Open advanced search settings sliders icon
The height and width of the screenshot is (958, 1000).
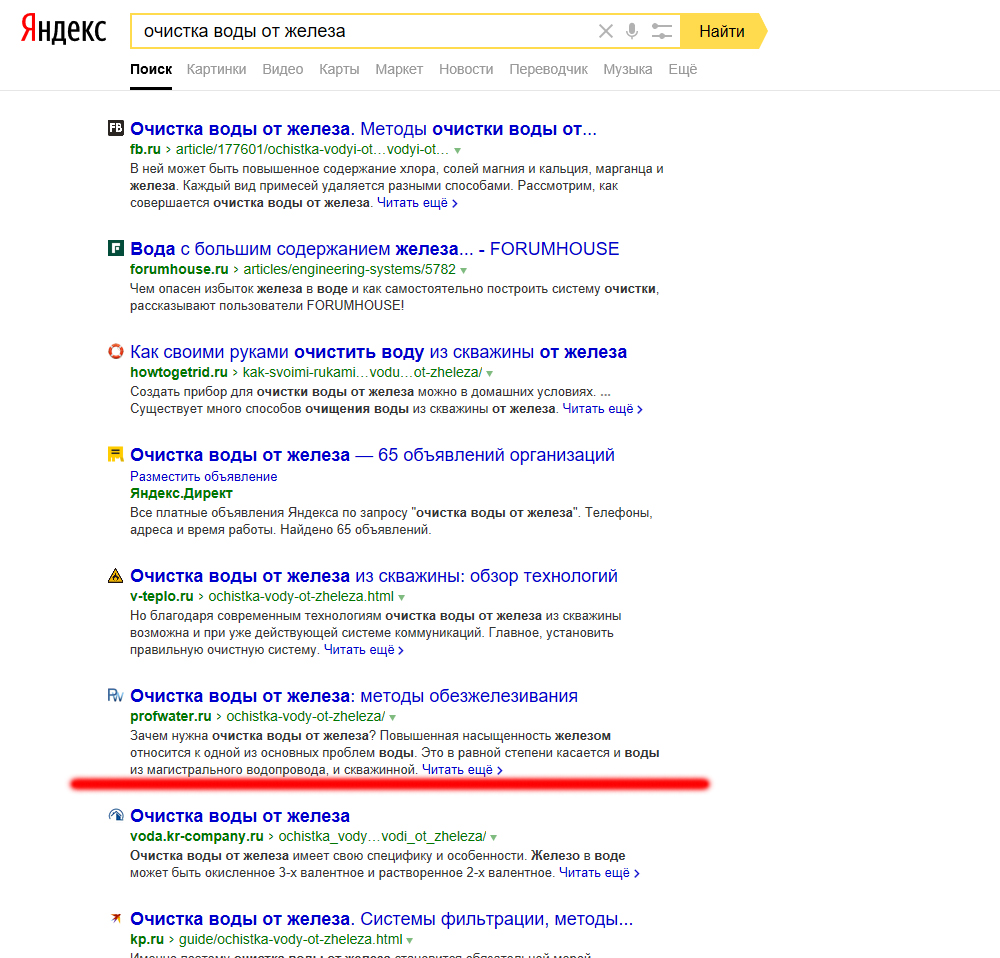661,31
